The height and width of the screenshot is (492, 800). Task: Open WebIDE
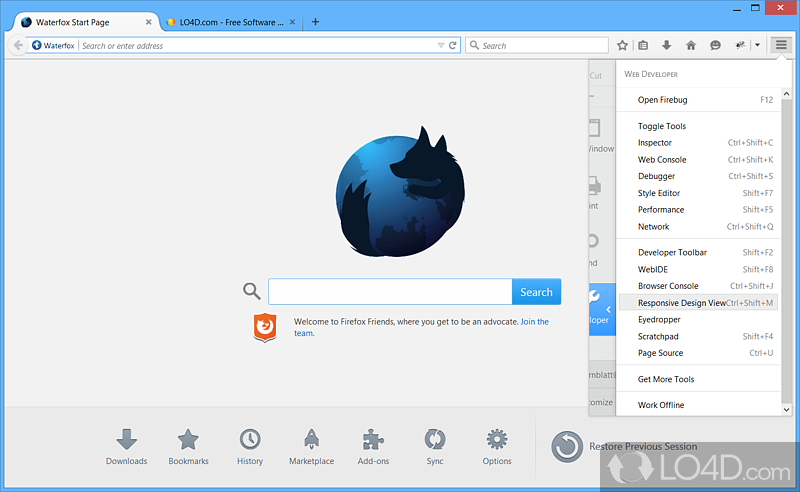coord(698,269)
